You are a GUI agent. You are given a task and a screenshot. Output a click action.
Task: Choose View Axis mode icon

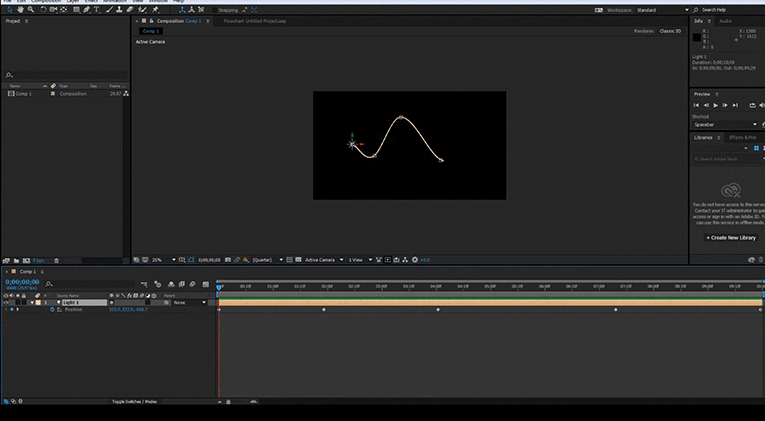[x=201, y=10]
